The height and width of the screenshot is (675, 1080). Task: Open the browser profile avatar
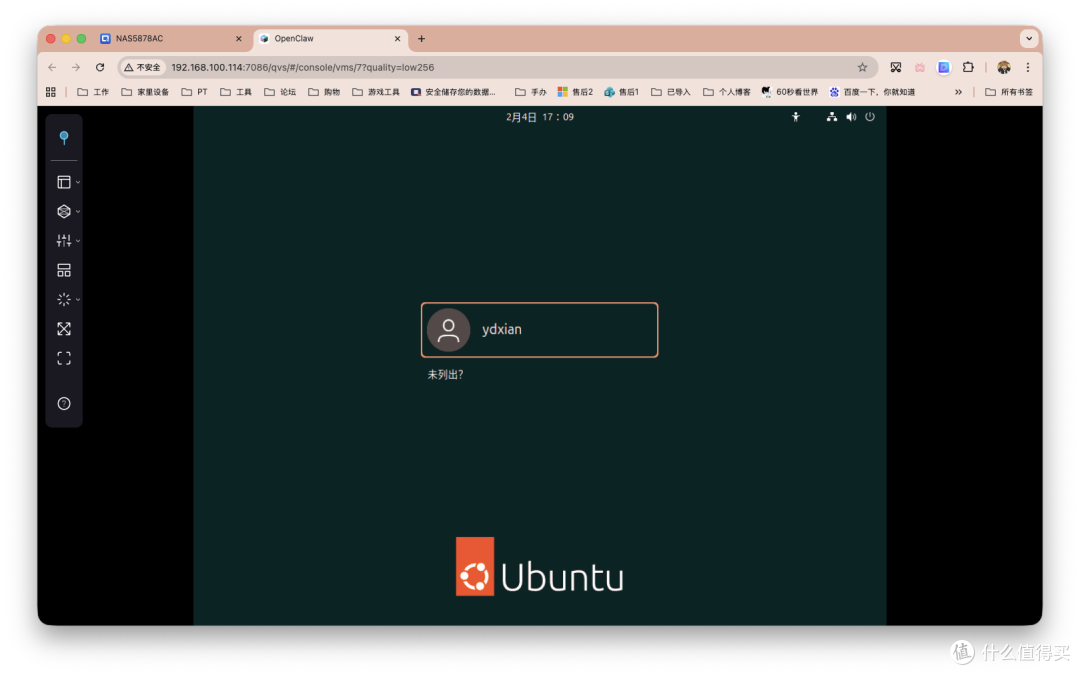(x=1004, y=68)
